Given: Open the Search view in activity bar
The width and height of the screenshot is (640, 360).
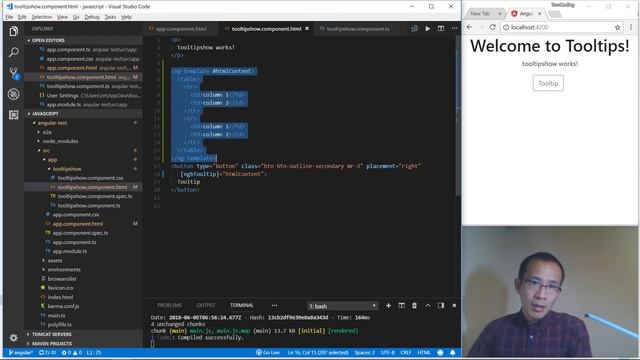Looking at the screenshot, I should click(x=13, y=52).
